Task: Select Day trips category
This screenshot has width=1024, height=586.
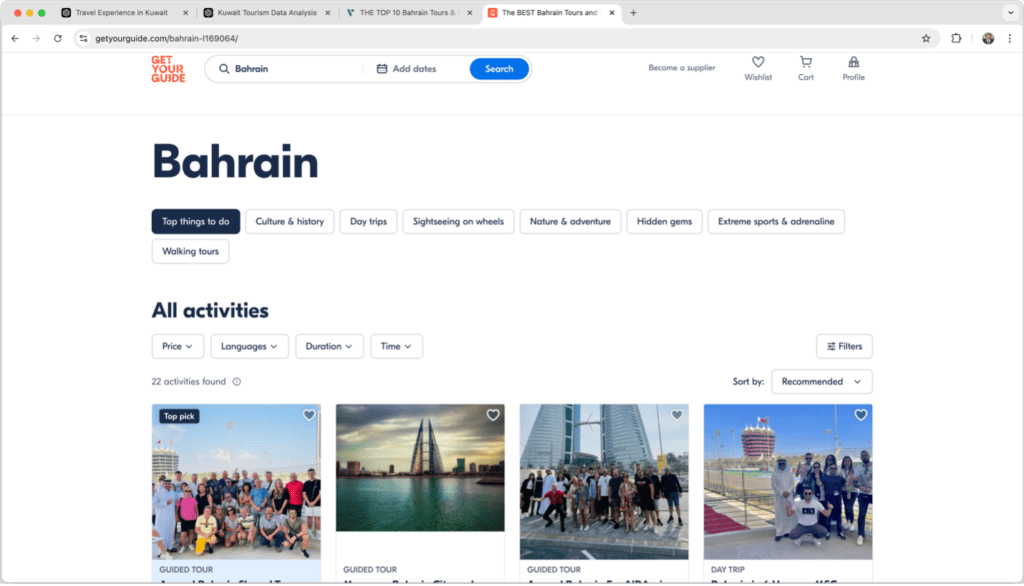Action: [x=368, y=221]
